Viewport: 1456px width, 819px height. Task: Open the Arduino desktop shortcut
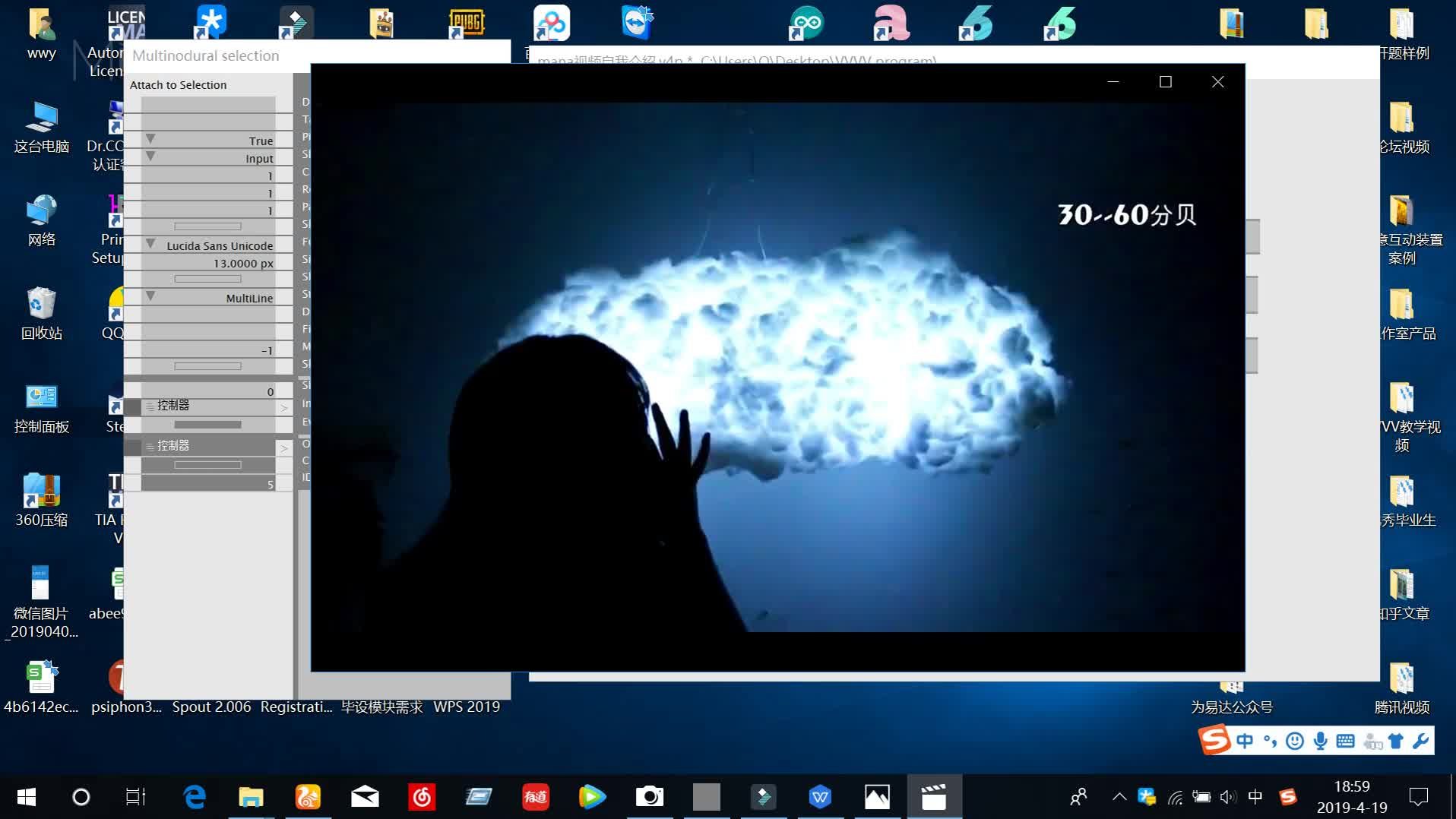(x=806, y=23)
